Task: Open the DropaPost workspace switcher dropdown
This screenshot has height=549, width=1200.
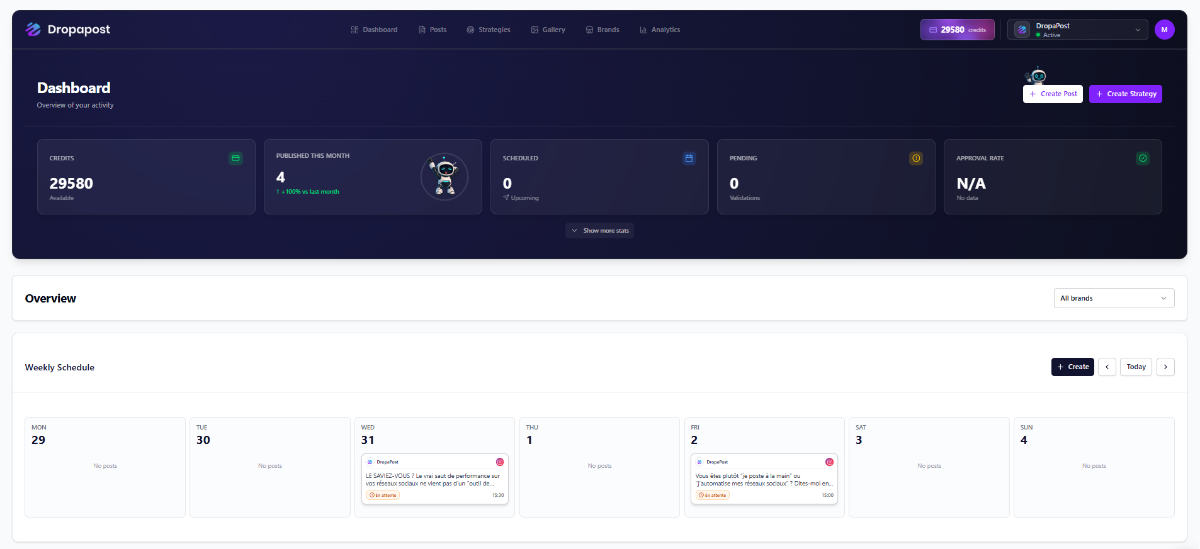Action: (x=1077, y=30)
